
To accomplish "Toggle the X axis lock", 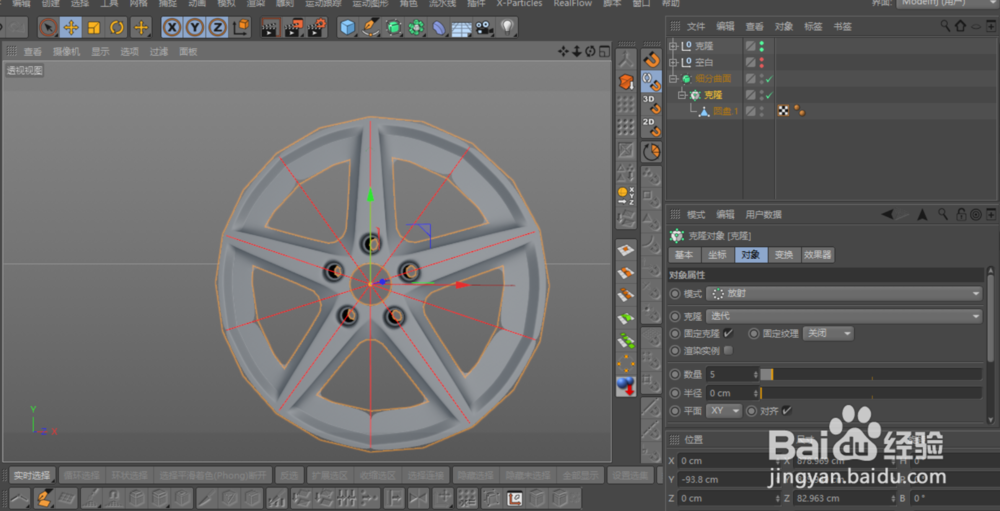I will click(x=172, y=27).
